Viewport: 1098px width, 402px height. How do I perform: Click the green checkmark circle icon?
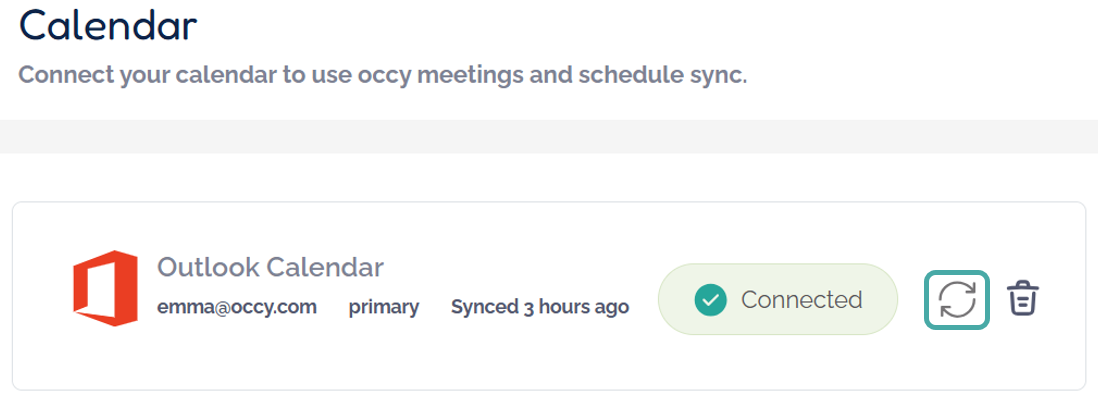[710, 299]
